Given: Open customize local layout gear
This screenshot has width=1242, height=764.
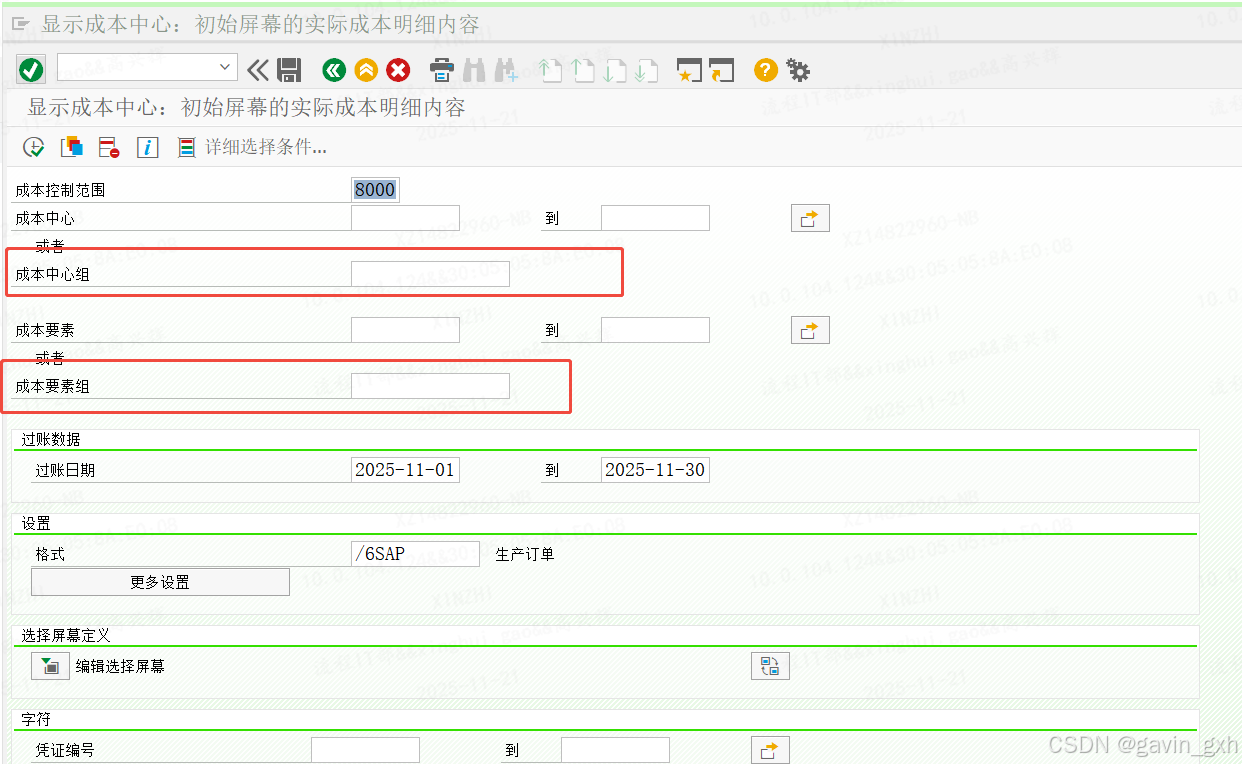Looking at the screenshot, I should pos(796,70).
